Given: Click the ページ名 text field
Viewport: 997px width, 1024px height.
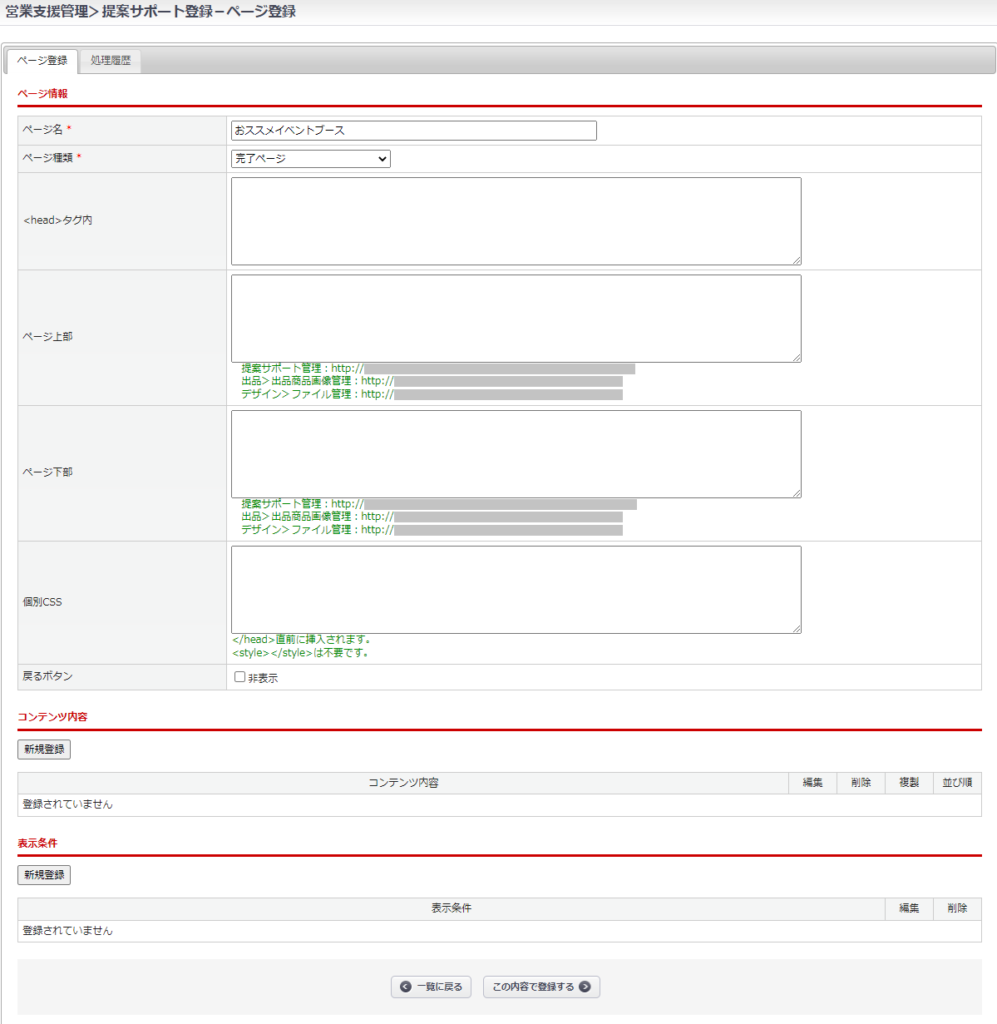Looking at the screenshot, I should (413, 131).
